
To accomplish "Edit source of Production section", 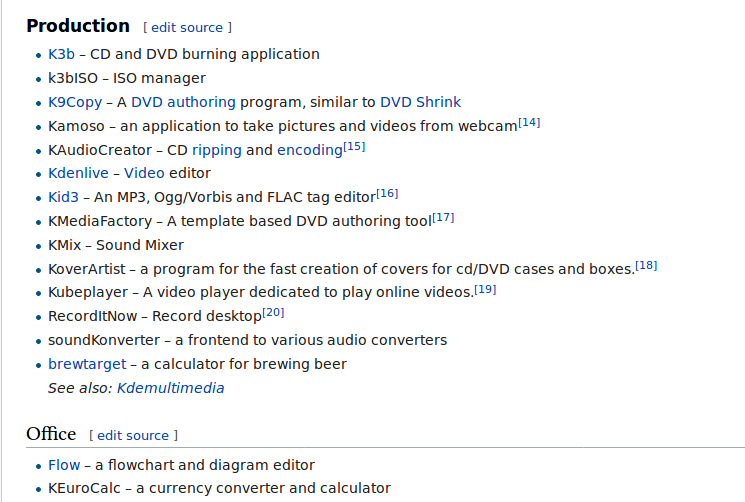I will point(187,27).
